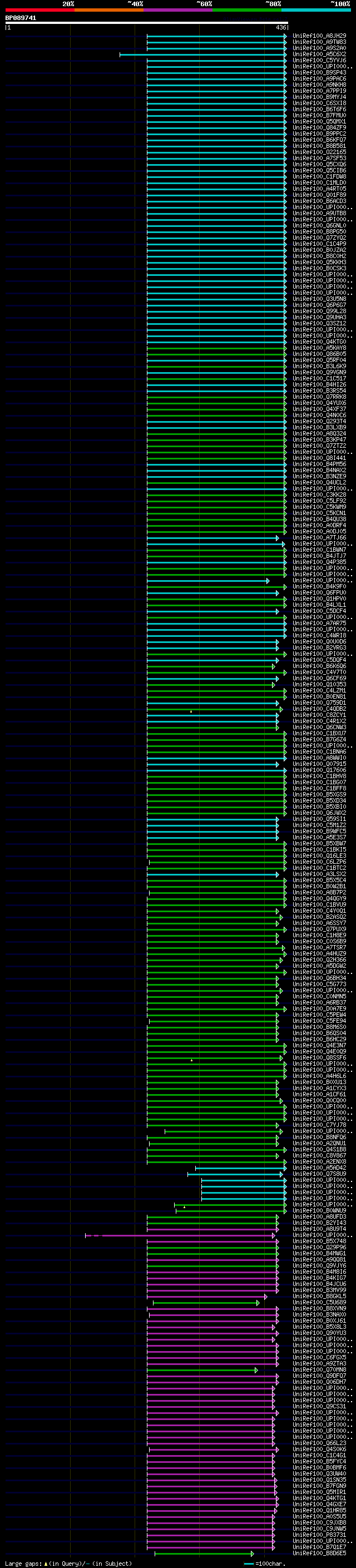
Task: Select the UniRef100_Q5QMX1 label
Action: 319,121
